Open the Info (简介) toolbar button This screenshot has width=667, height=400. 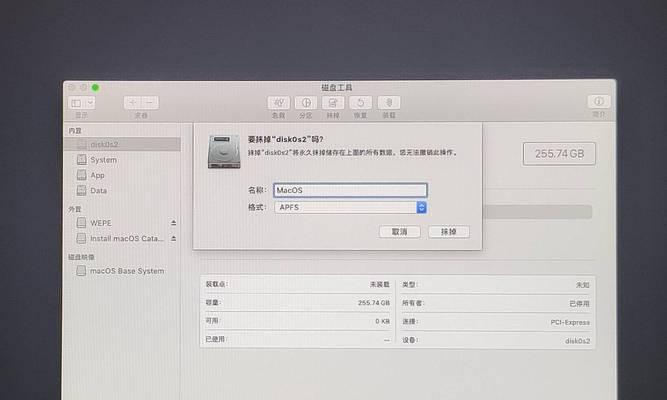[x=599, y=101]
